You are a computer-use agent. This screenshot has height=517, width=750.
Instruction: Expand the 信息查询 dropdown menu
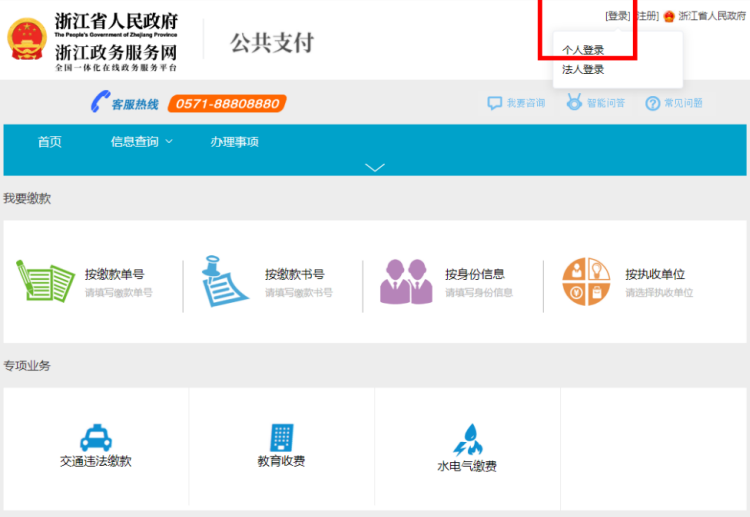tap(141, 142)
